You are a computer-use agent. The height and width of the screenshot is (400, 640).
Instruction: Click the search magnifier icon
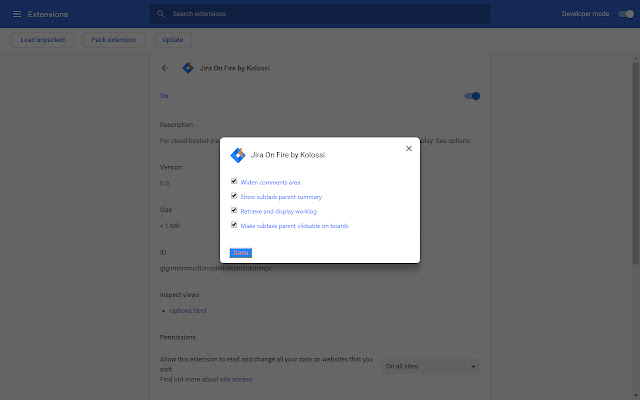point(160,14)
